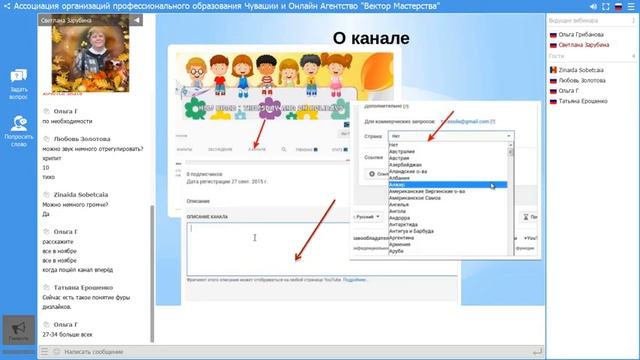Click chat author name 'Татьяна Ерощенко'

(83, 287)
